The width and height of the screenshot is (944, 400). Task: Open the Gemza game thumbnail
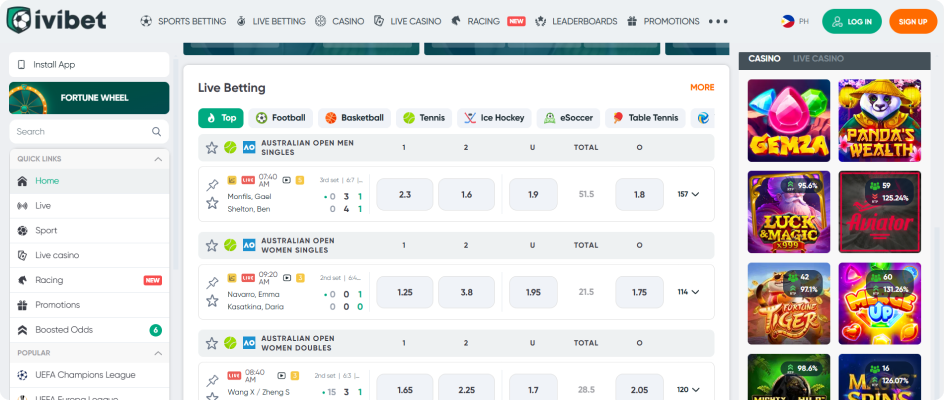[x=789, y=120]
